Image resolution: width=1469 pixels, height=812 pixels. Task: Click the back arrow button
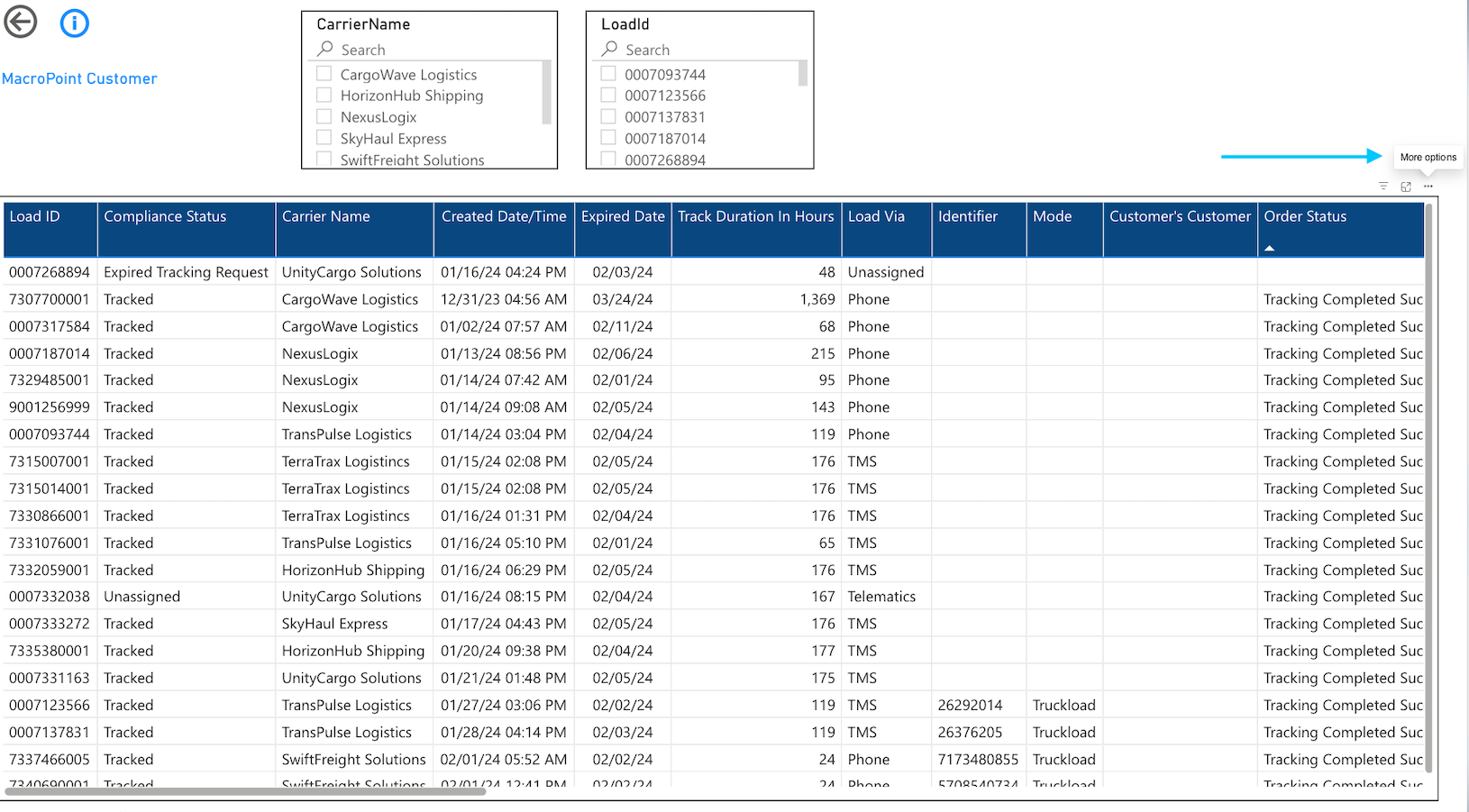coord(21,22)
